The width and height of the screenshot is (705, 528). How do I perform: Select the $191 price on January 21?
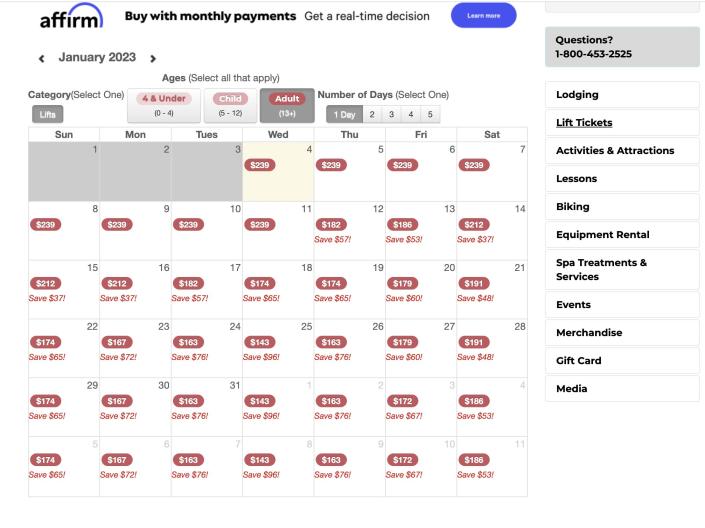[x=473, y=283]
